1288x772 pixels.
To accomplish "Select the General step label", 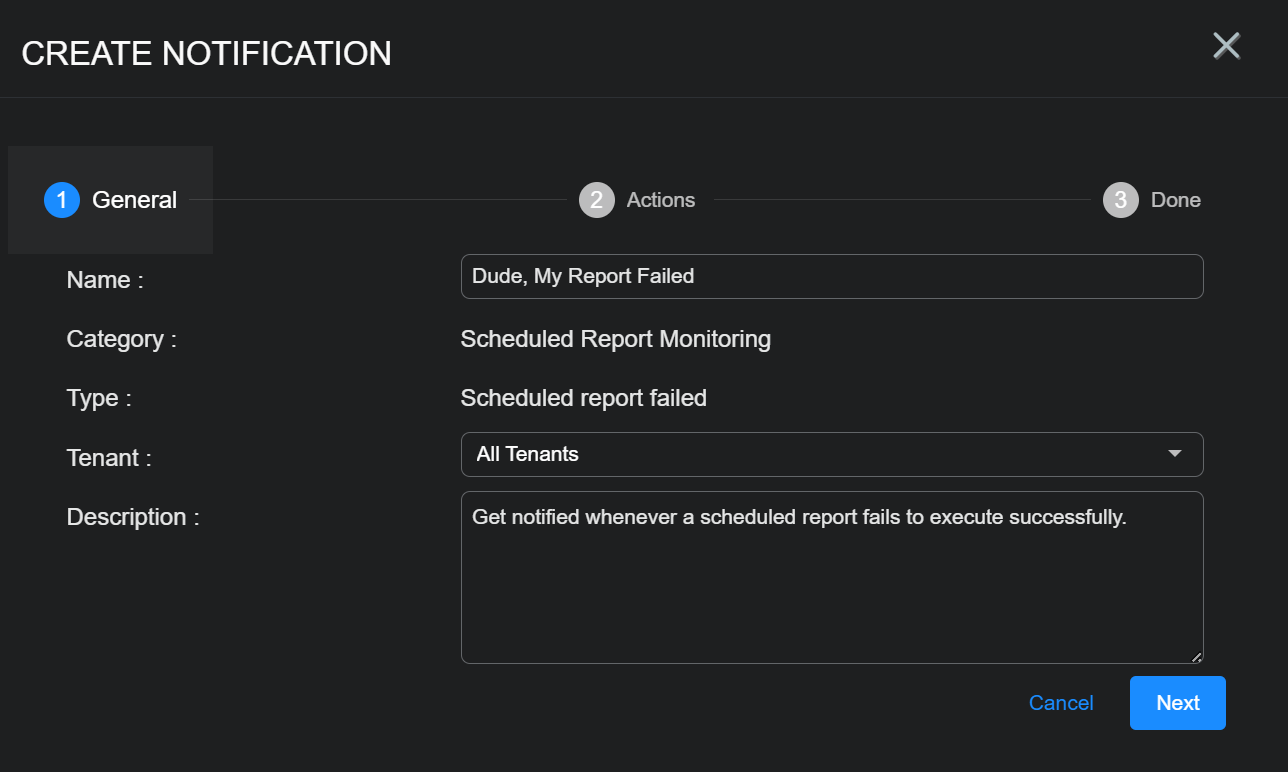I will pos(134,200).
